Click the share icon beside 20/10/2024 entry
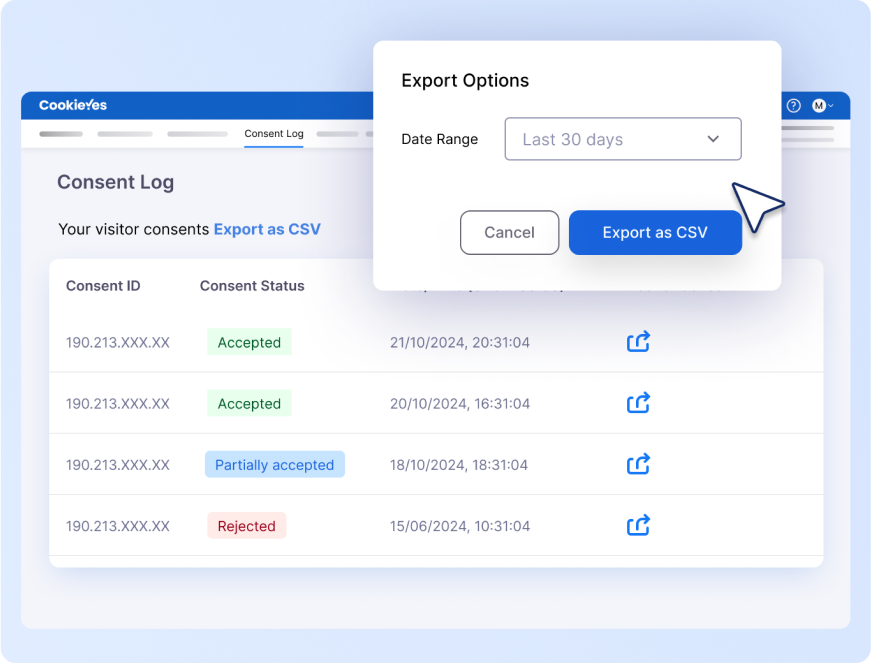 click(x=638, y=403)
